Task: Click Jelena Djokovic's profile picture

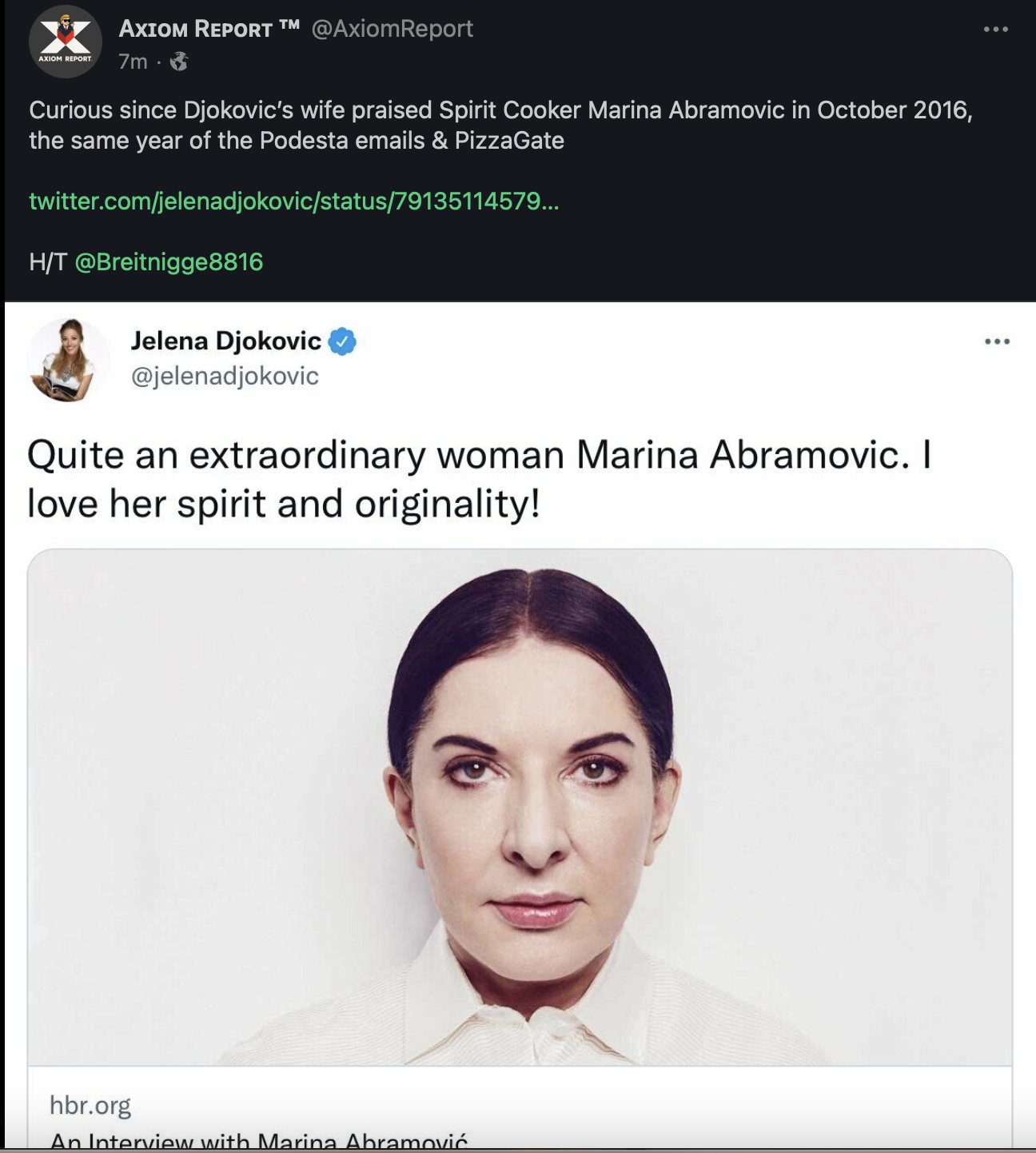Action: (68, 360)
